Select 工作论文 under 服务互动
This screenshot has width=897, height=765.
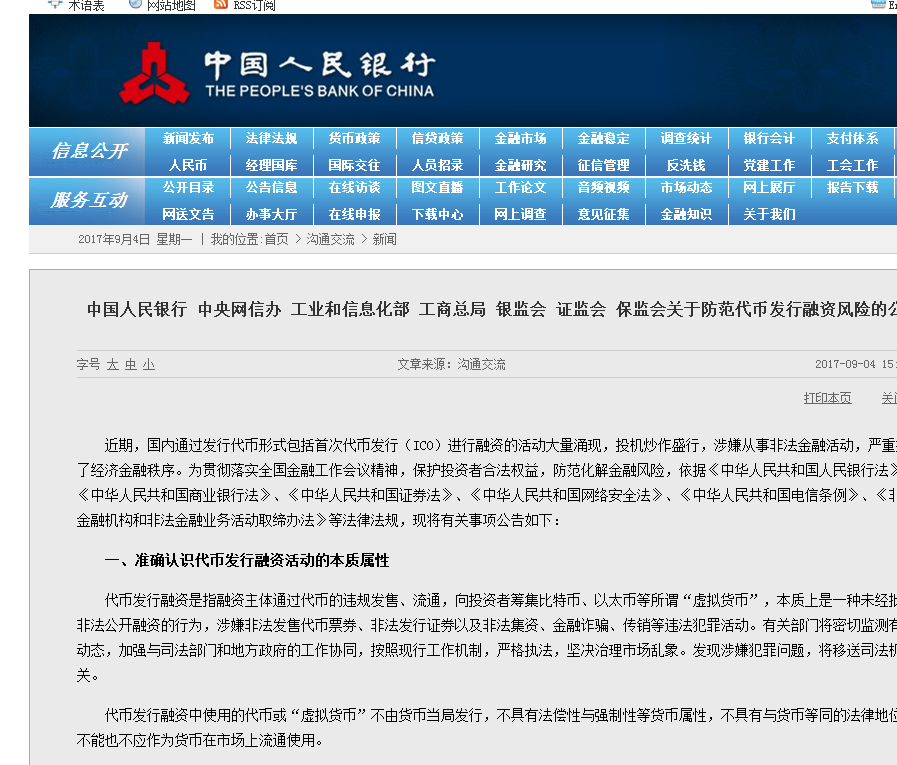click(x=521, y=188)
